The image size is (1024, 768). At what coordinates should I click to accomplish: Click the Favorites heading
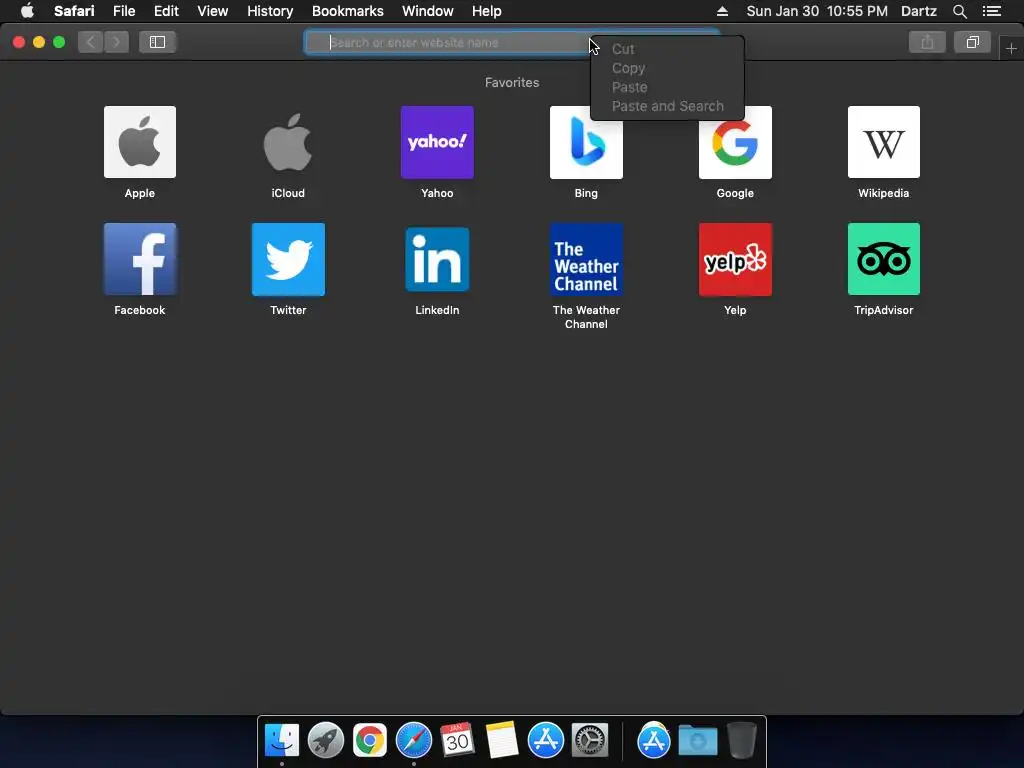pos(512,82)
